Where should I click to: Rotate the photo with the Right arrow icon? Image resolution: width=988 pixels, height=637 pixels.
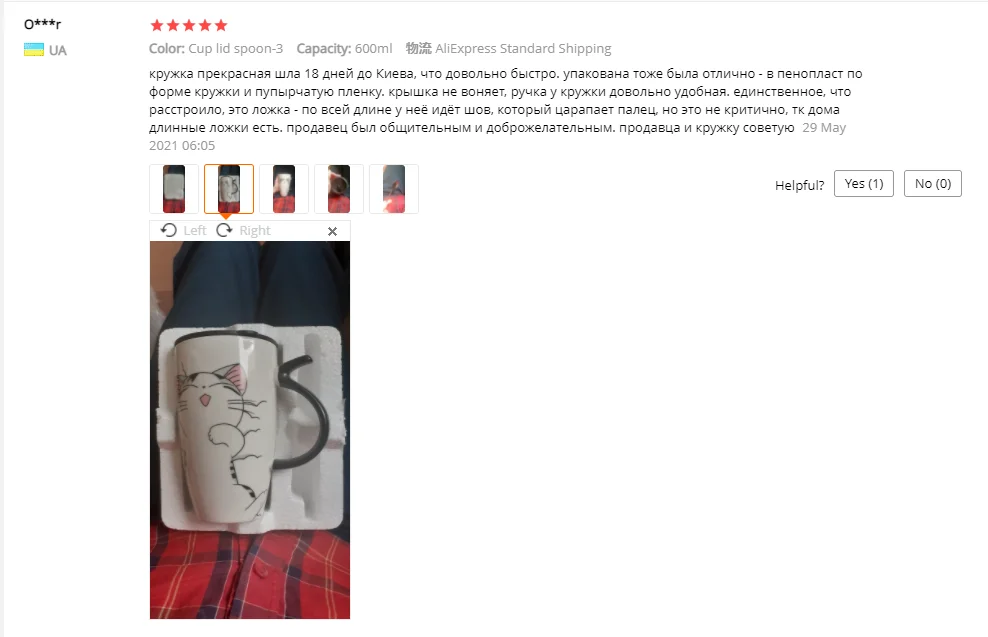coord(224,230)
